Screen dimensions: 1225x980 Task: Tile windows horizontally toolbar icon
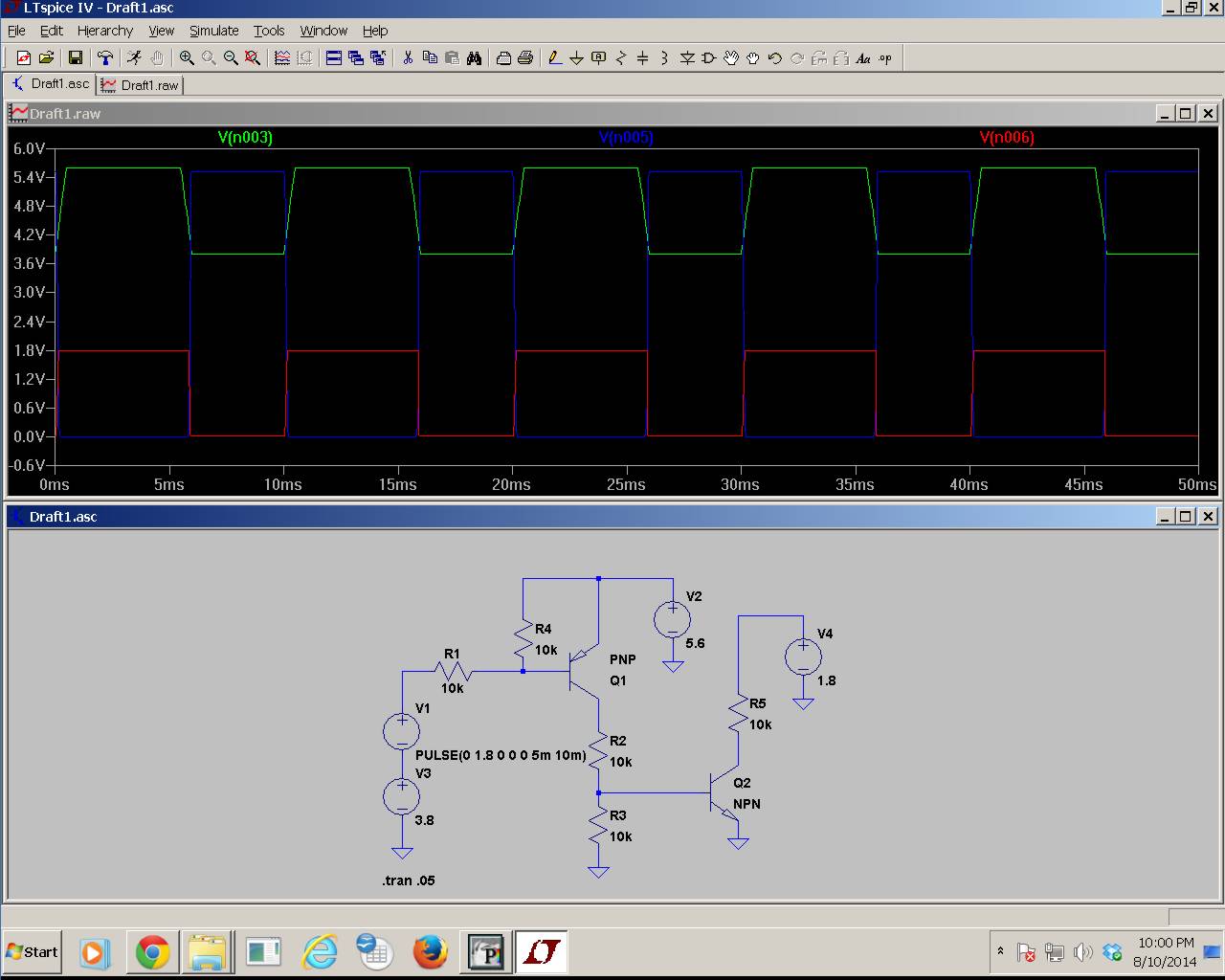pyautogui.click(x=334, y=58)
